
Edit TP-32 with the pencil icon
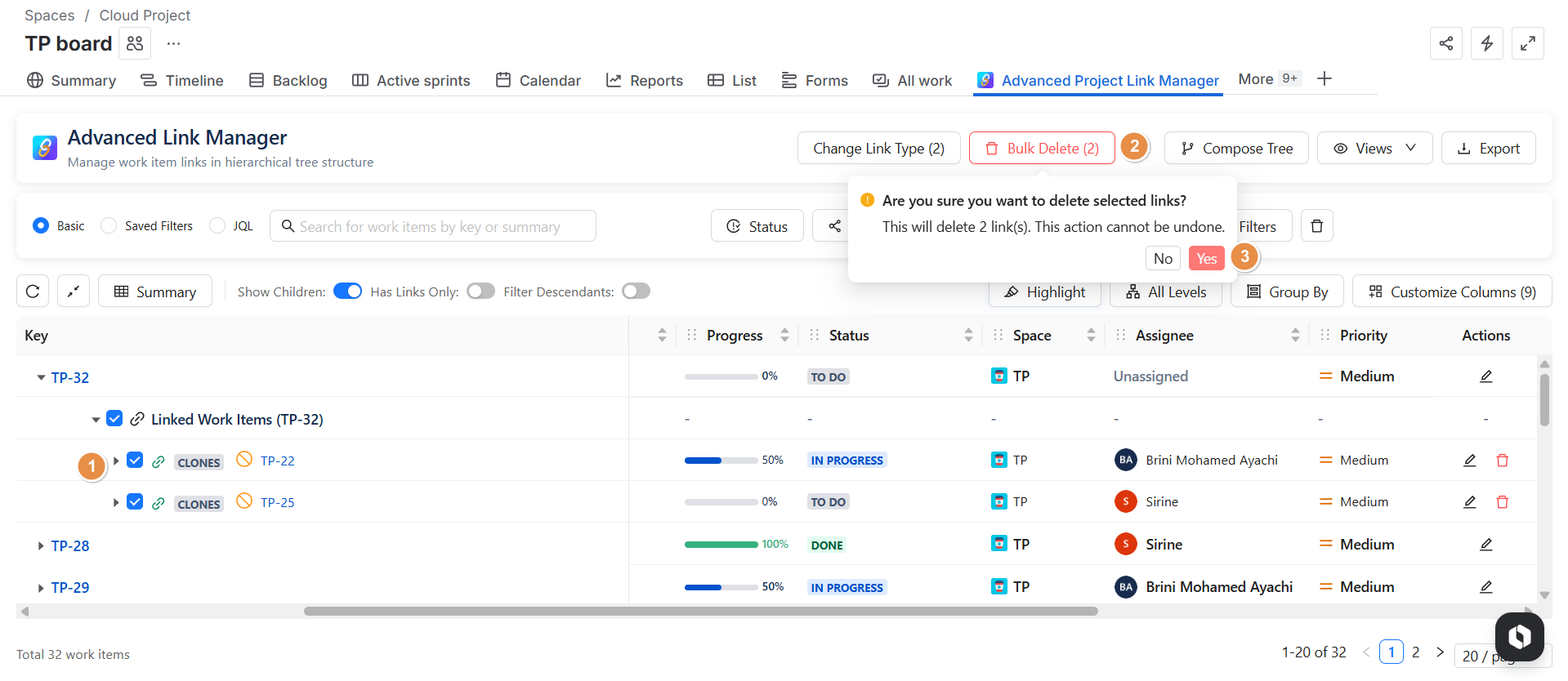point(1485,376)
